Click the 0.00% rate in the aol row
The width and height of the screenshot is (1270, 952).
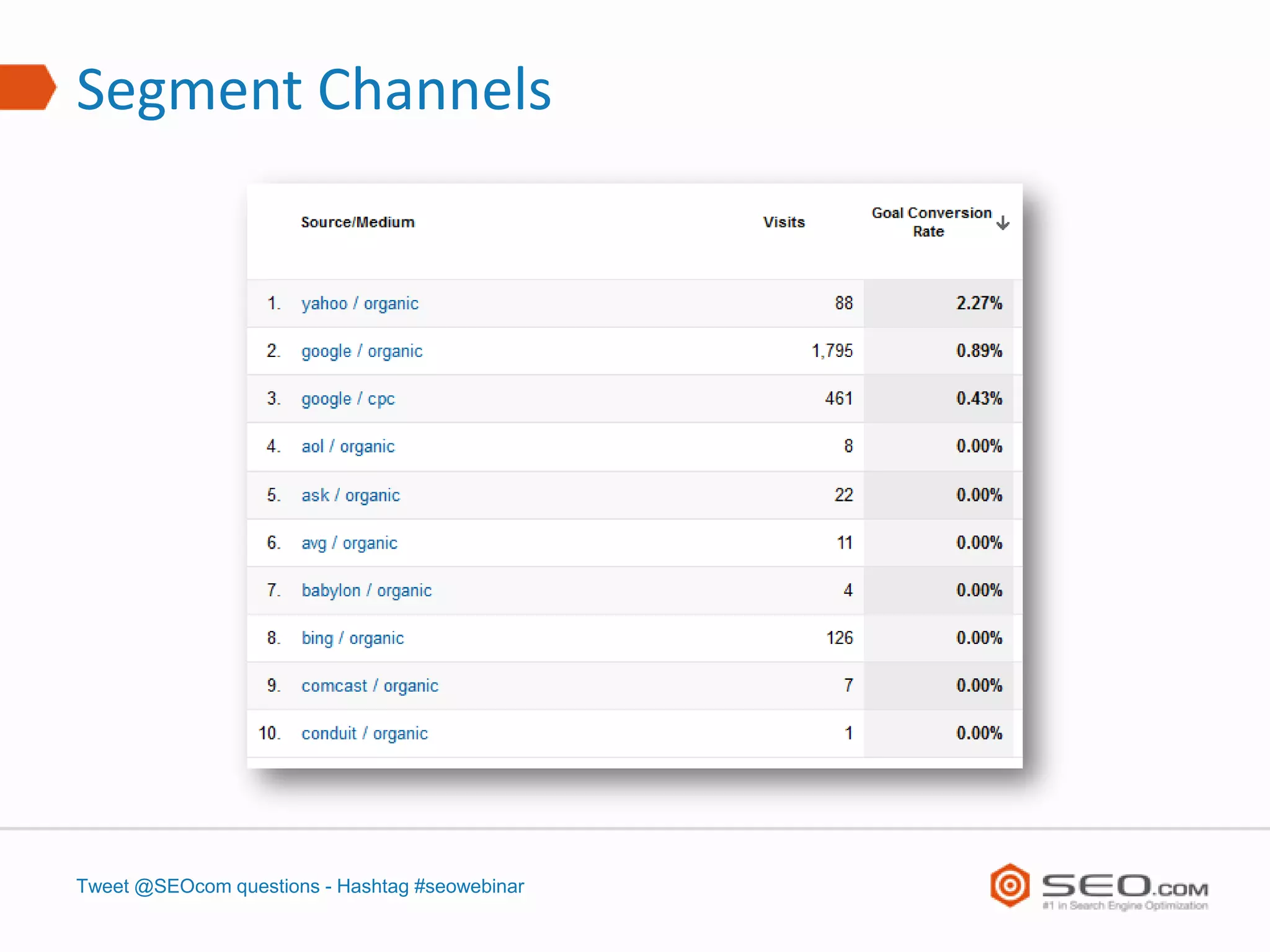979,446
